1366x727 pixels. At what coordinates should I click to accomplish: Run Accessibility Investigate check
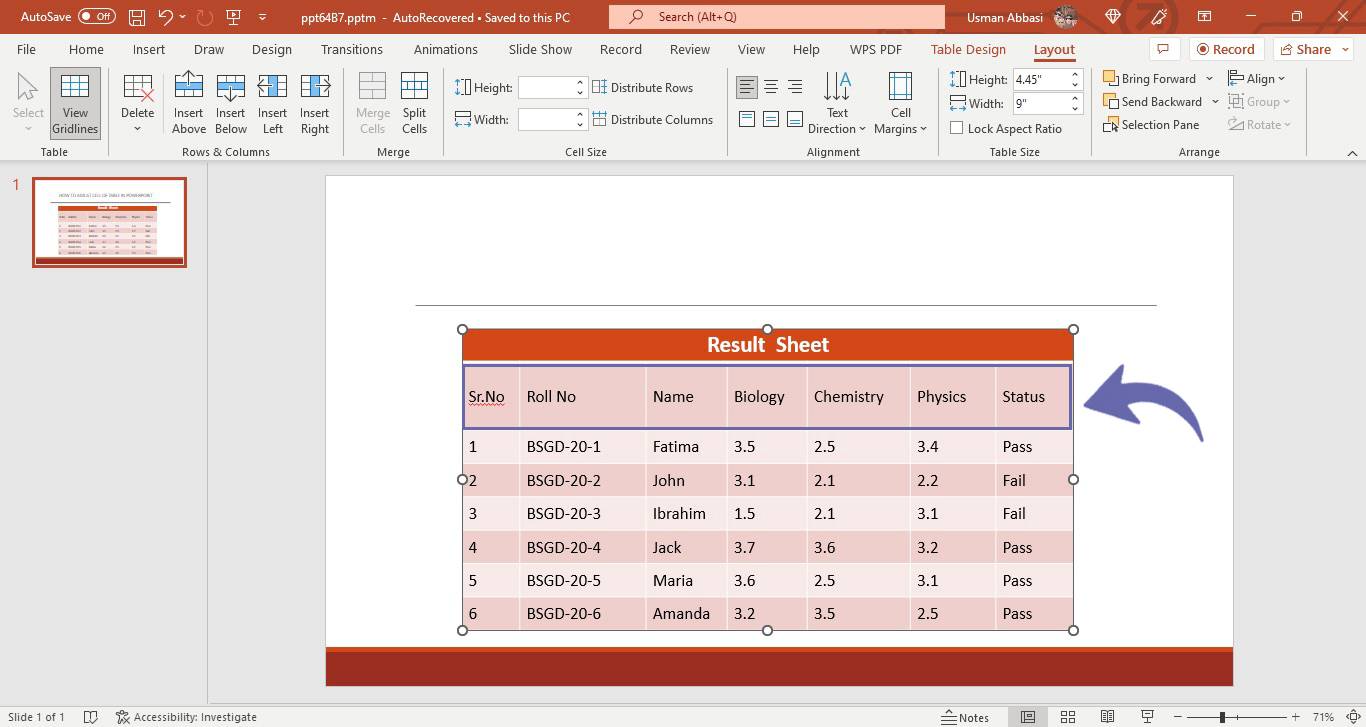[186, 716]
